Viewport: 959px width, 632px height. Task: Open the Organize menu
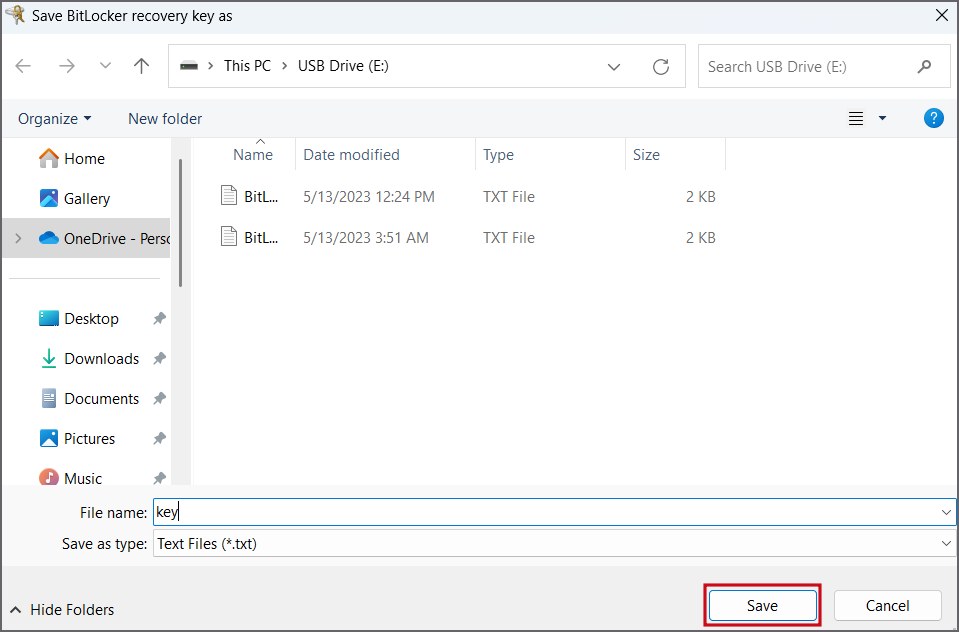[54, 119]
